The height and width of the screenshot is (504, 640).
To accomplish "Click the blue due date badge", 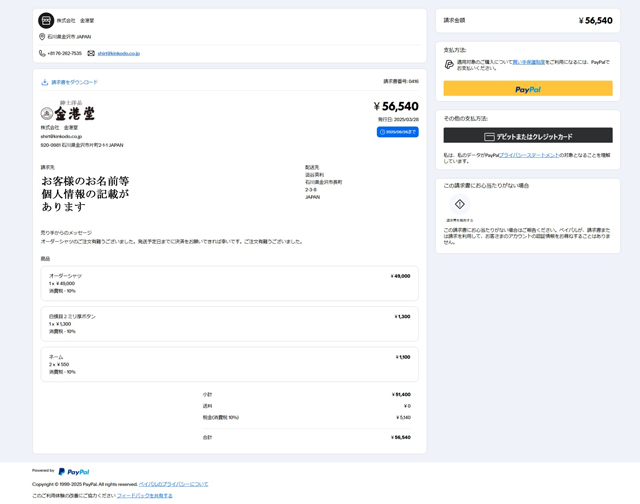I will point(397,132).
